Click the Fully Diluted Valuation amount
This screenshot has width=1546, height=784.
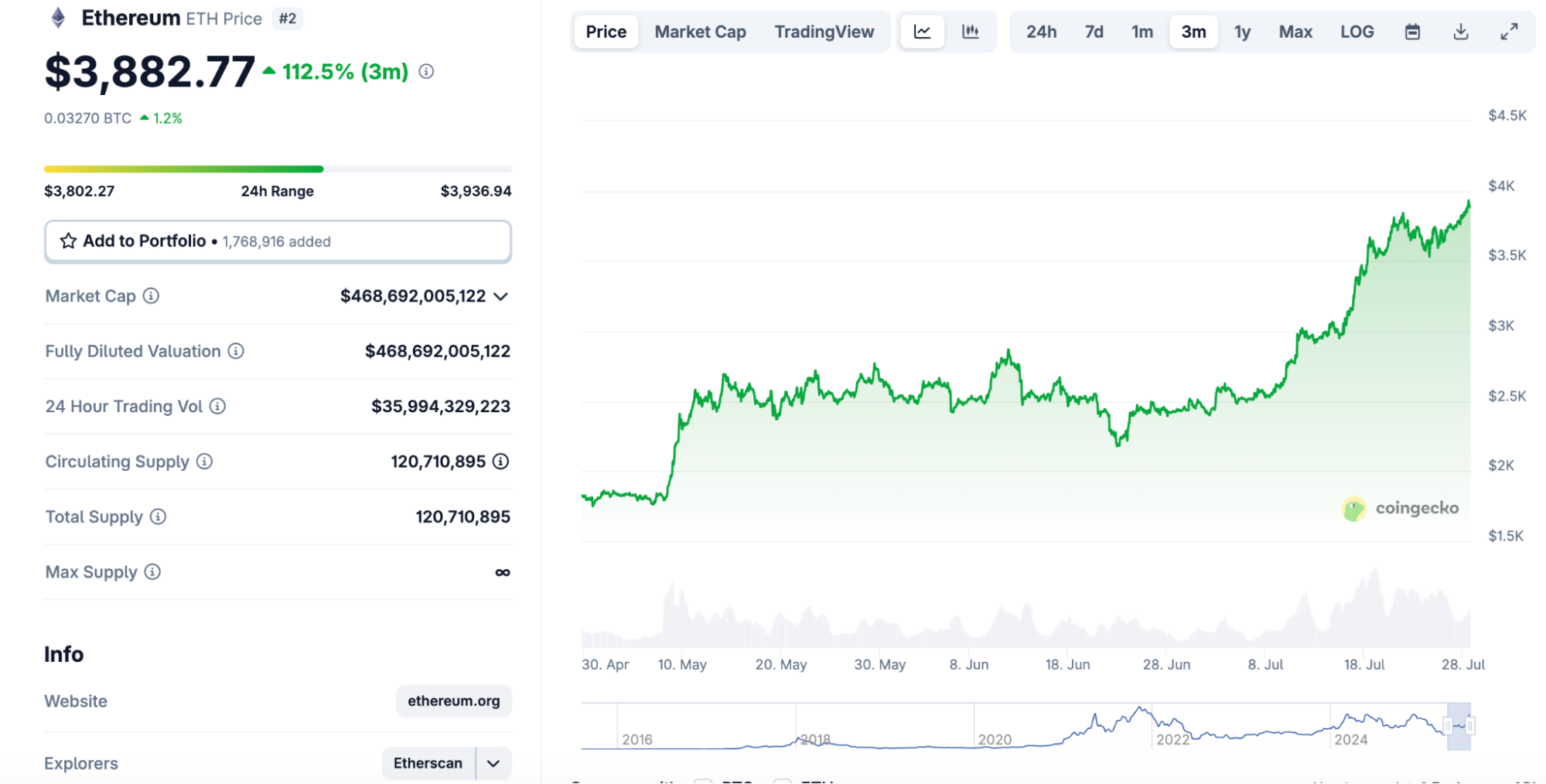point(438,351)
